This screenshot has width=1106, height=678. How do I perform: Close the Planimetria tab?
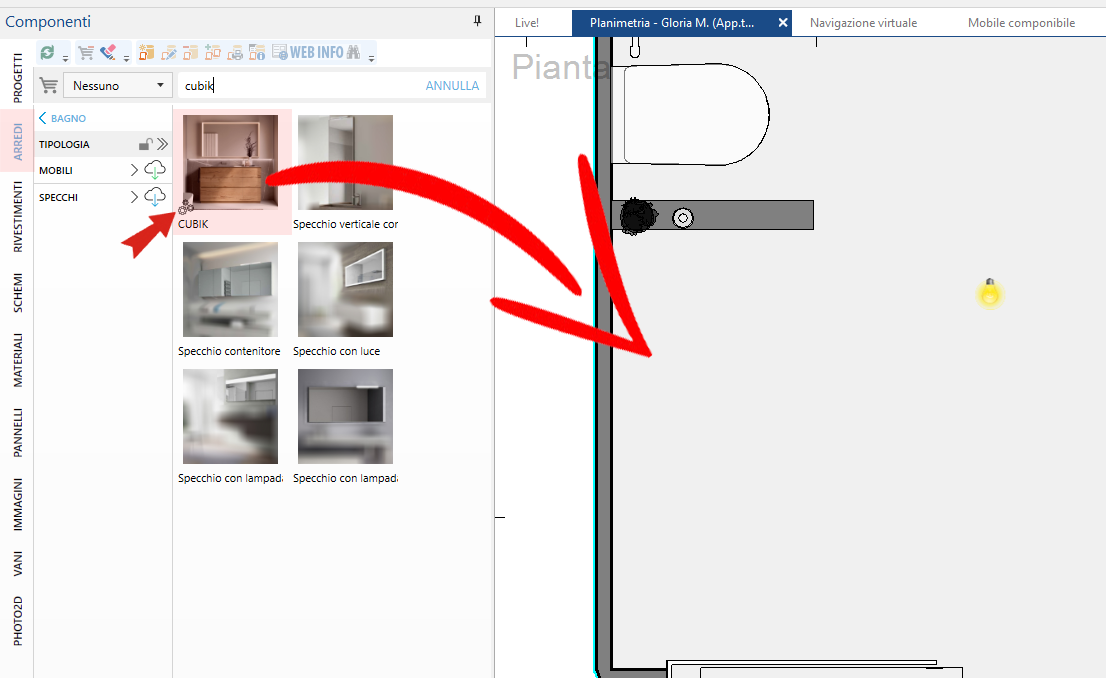pos(783,23)
